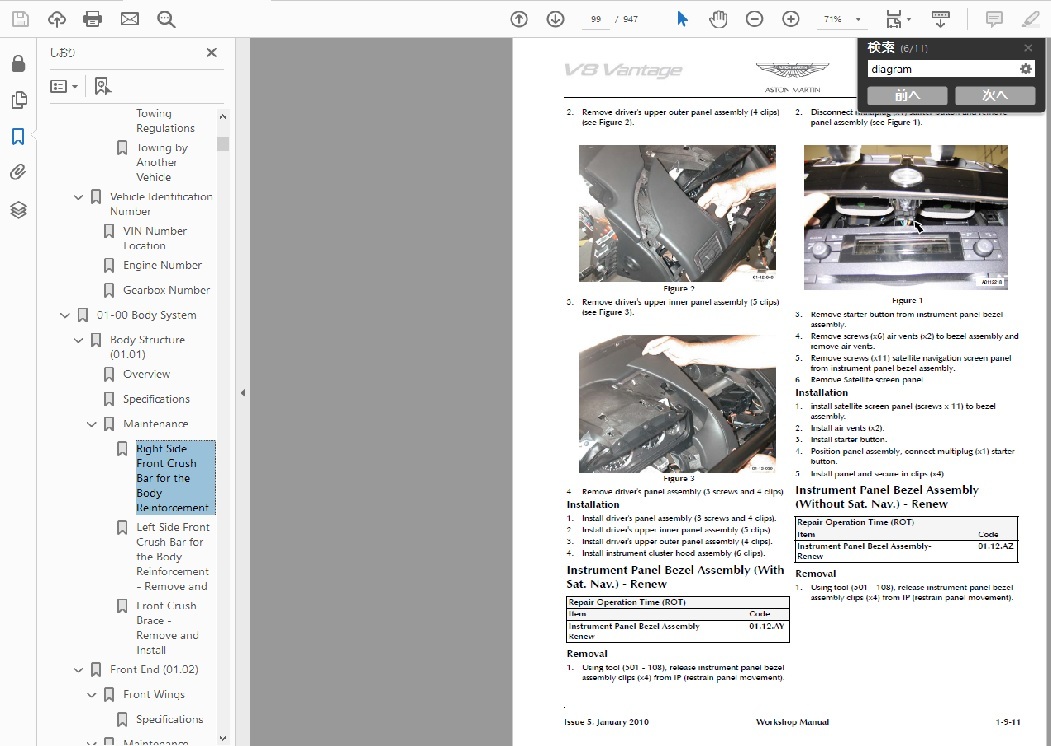Click the zoom in plus icon

tap(791, 19)
